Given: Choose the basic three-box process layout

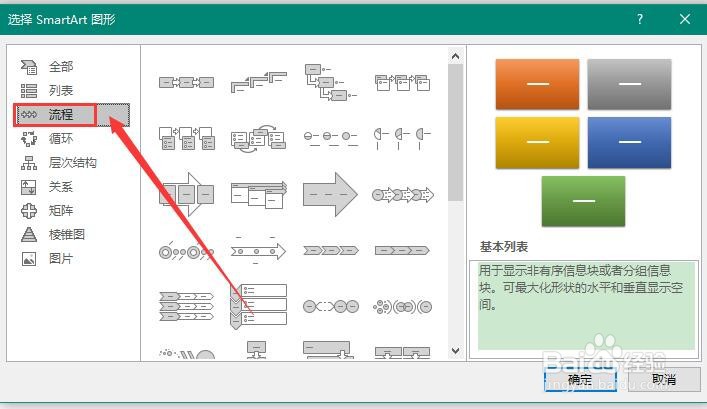Looking at the screenshot, I should point(186,83).
